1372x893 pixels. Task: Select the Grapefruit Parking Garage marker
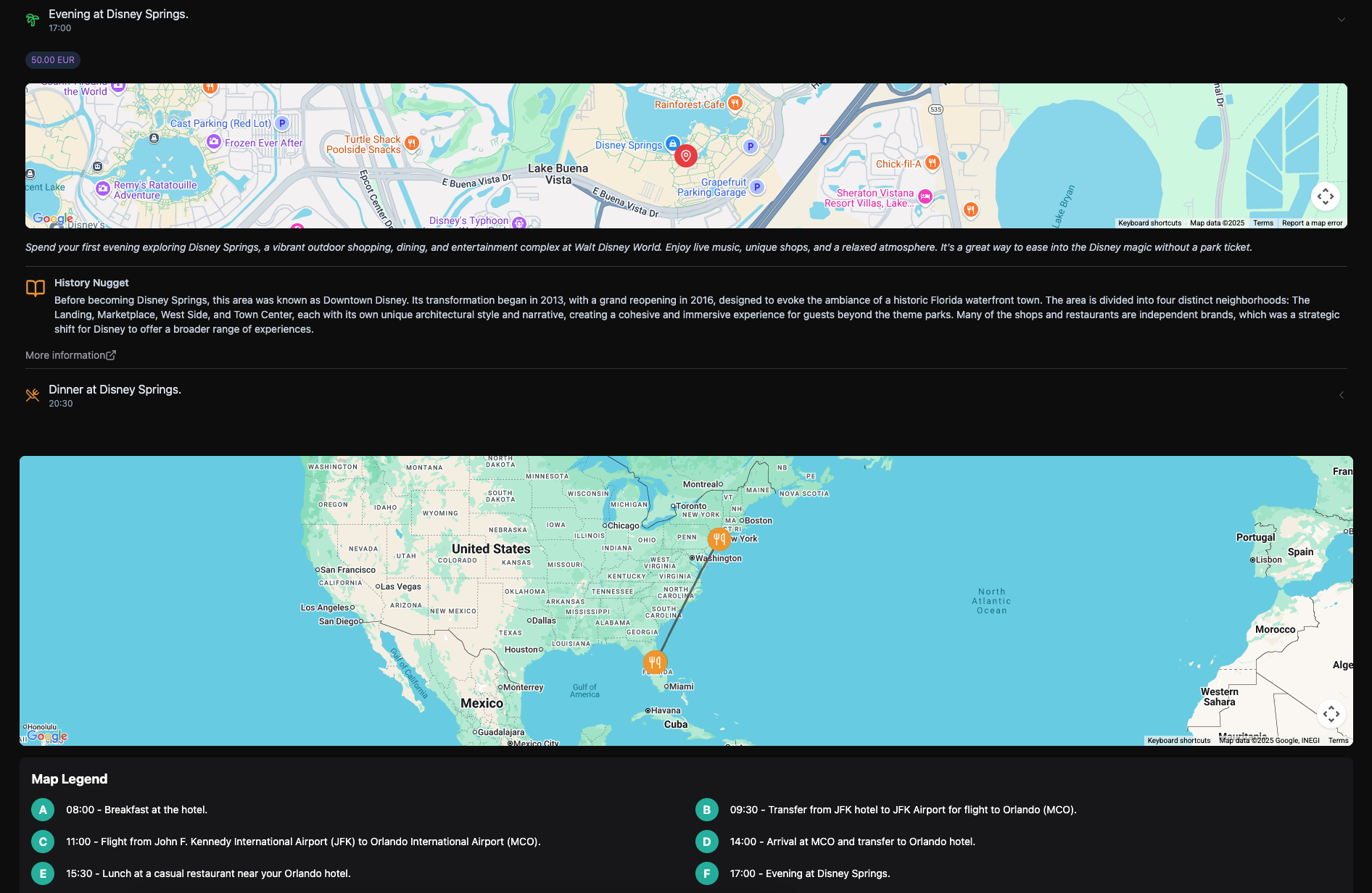756,186
